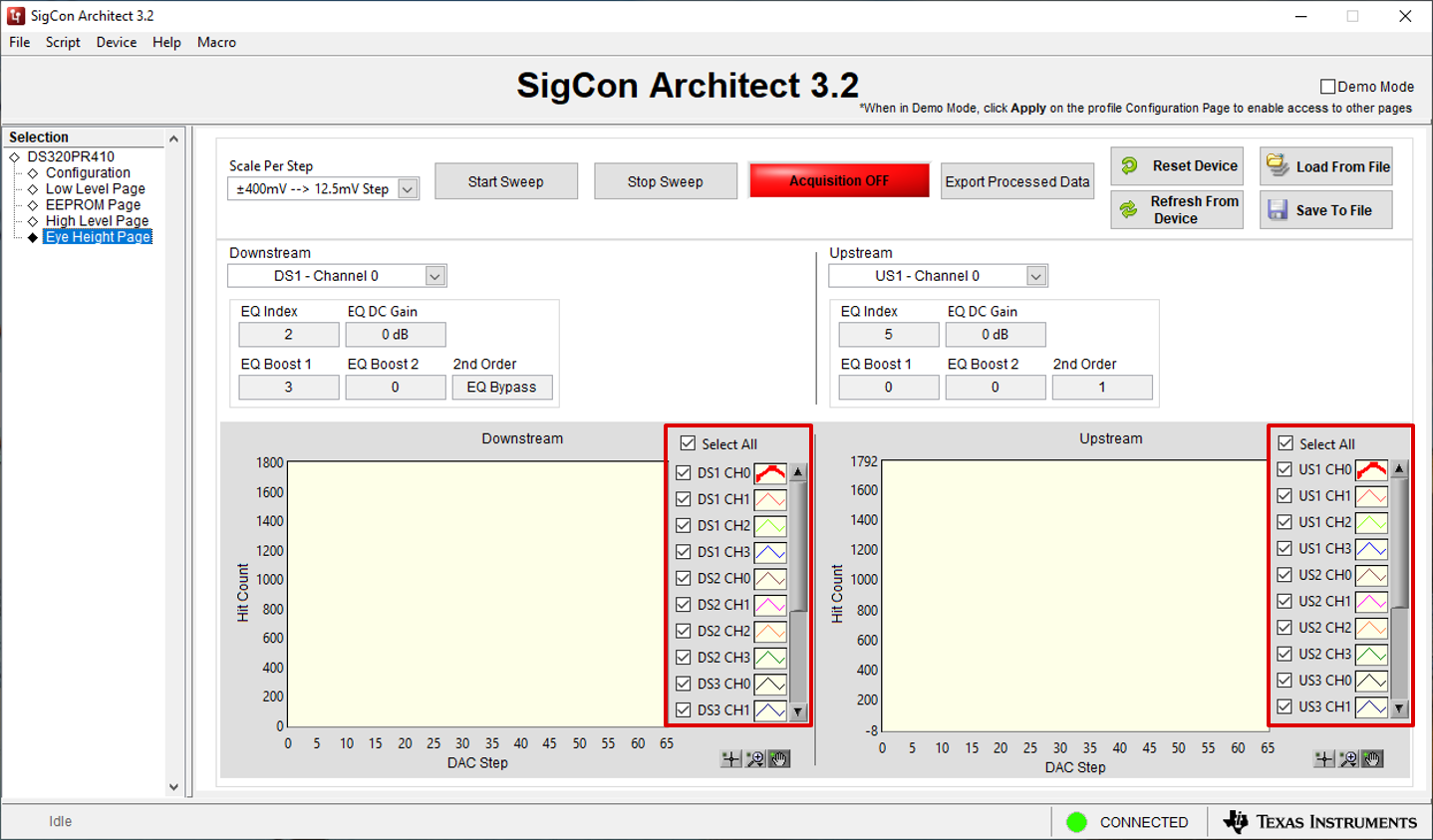Uncheck DS1 CH0 checkbox
The height and width of the screenshot is (840, 1433).
[x=684, y=472]
